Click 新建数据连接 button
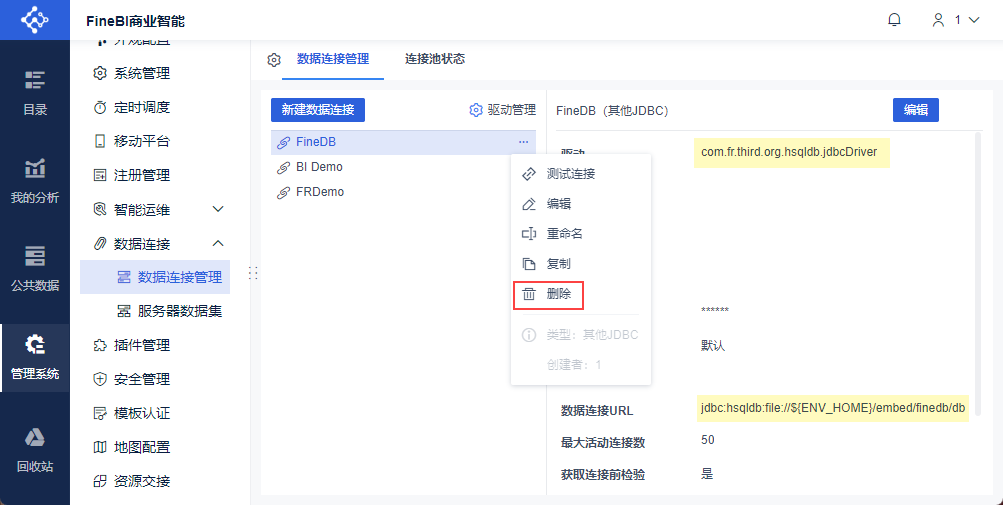The width and height of the screenshot is (1003, 505). coord(318,110)
